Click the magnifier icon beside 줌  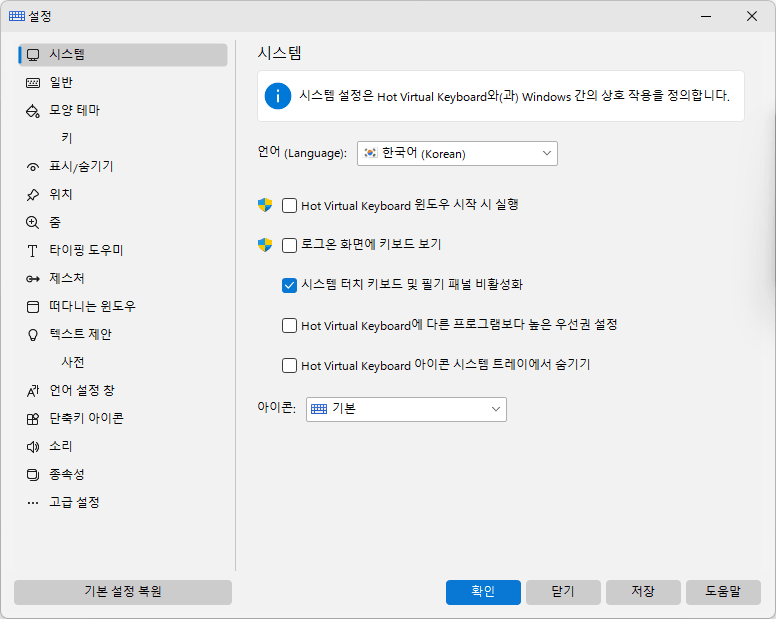coord(33,223)
